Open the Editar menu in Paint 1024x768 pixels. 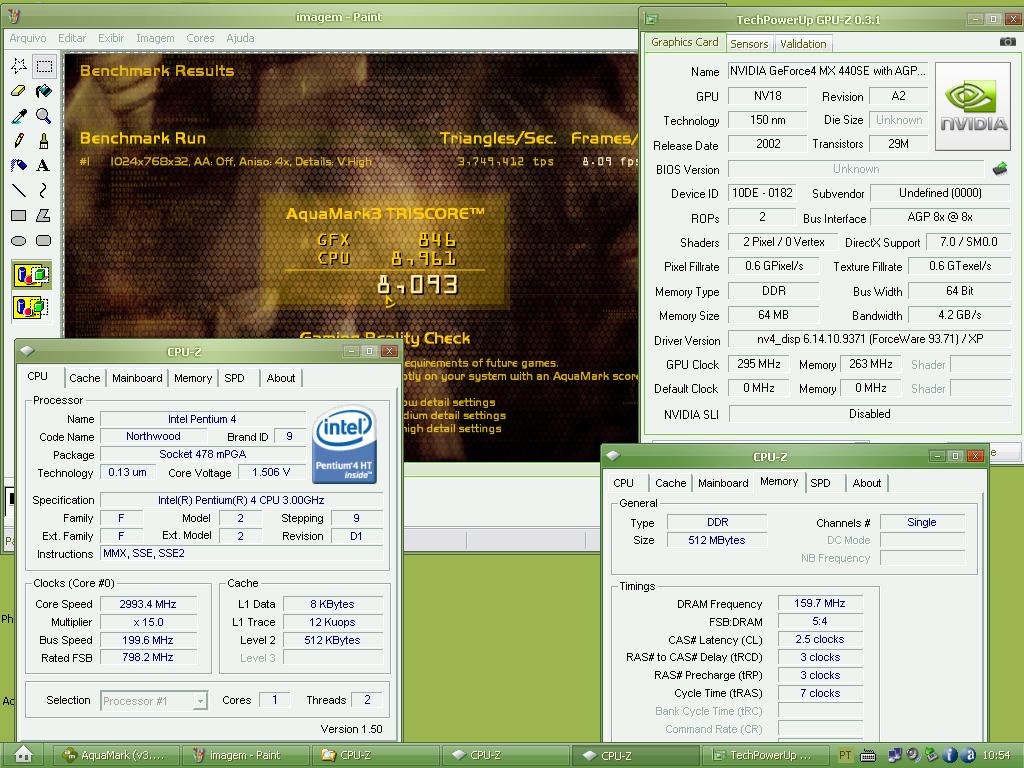point(72,38)
